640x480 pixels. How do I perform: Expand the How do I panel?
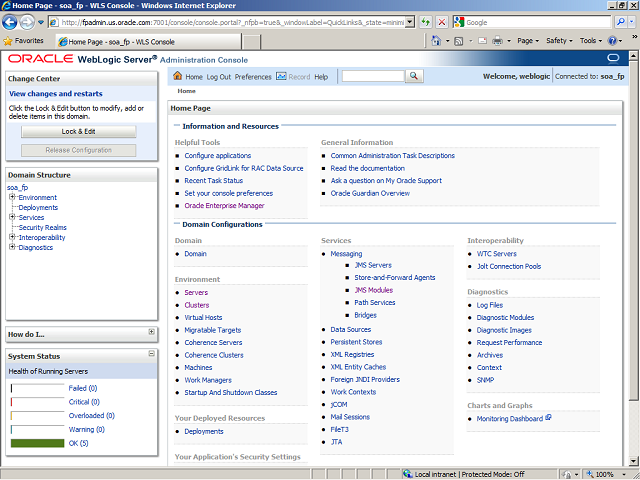[x=151, y=332]
